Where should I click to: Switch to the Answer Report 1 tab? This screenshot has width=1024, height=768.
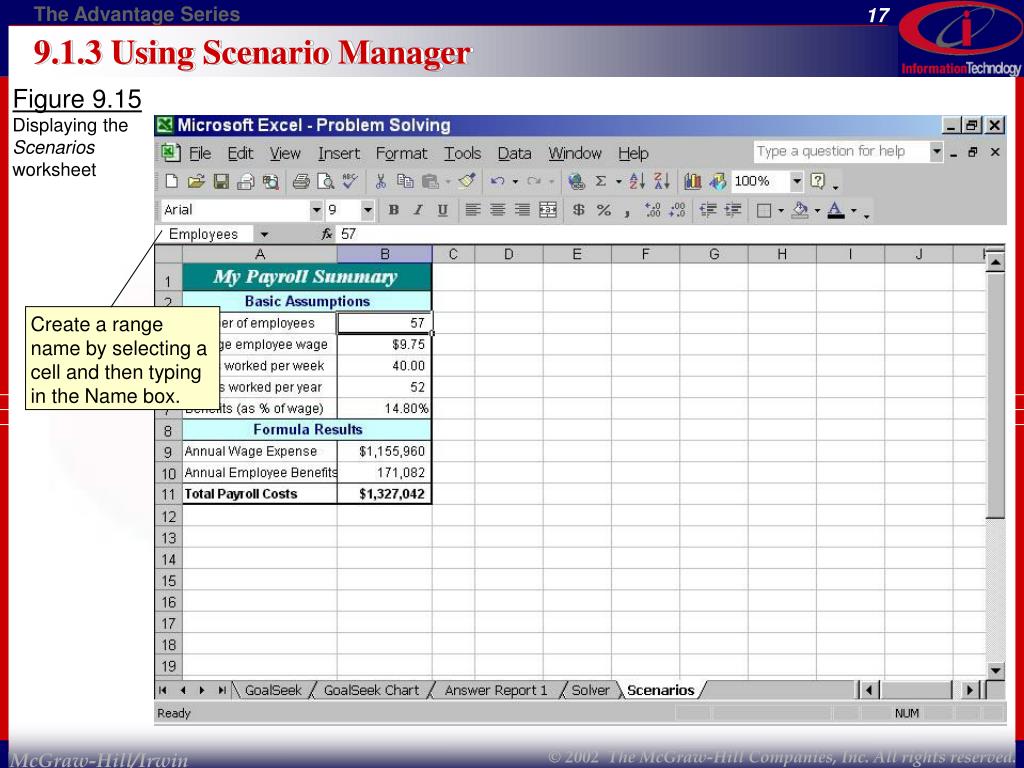click(496, 690)
